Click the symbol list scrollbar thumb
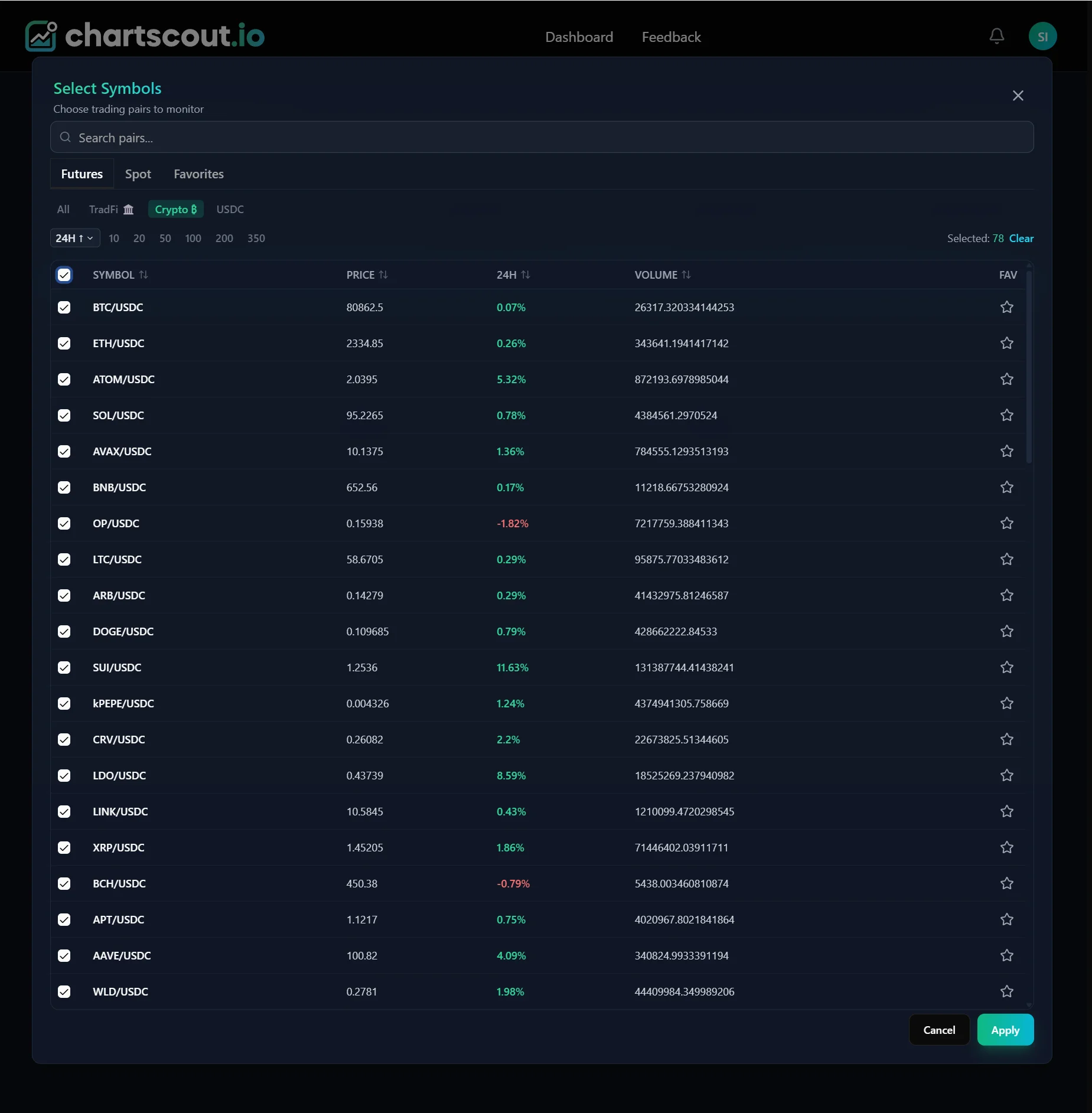 (1029, 367)
